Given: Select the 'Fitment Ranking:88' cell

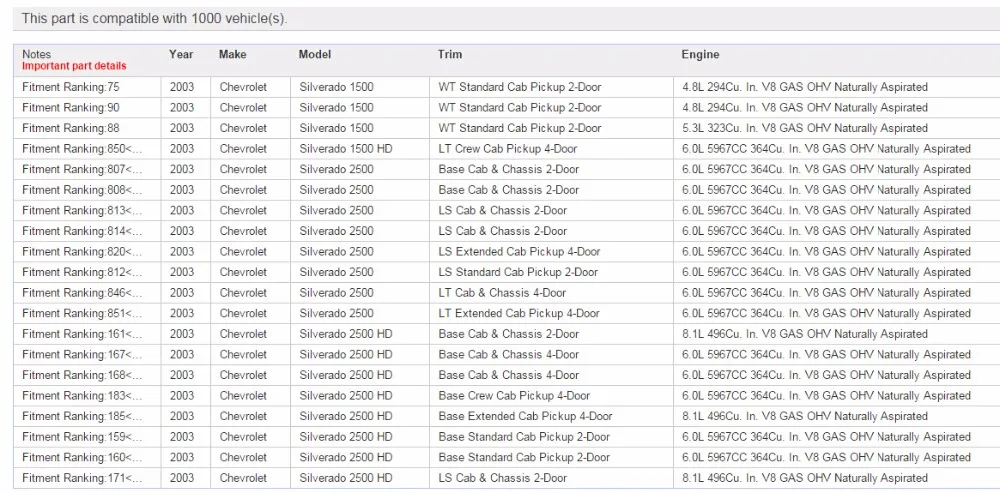Looking at the screenshot, I should point(87,128).
